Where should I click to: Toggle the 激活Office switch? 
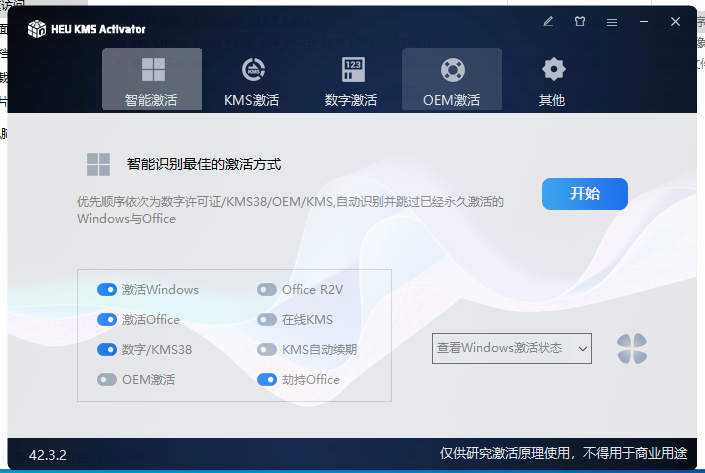107,320
